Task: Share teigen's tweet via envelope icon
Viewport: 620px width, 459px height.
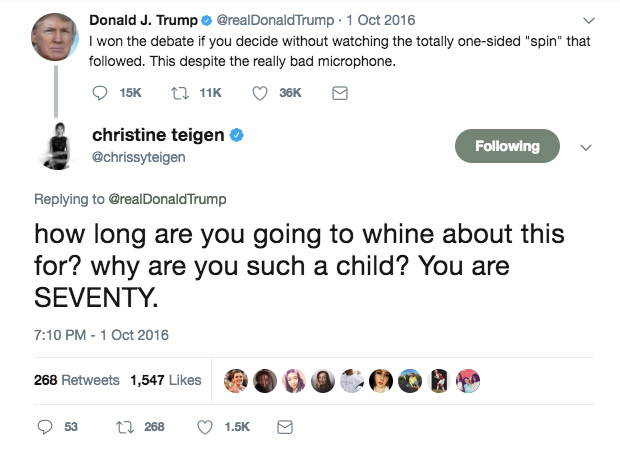Action: [285, 427]
